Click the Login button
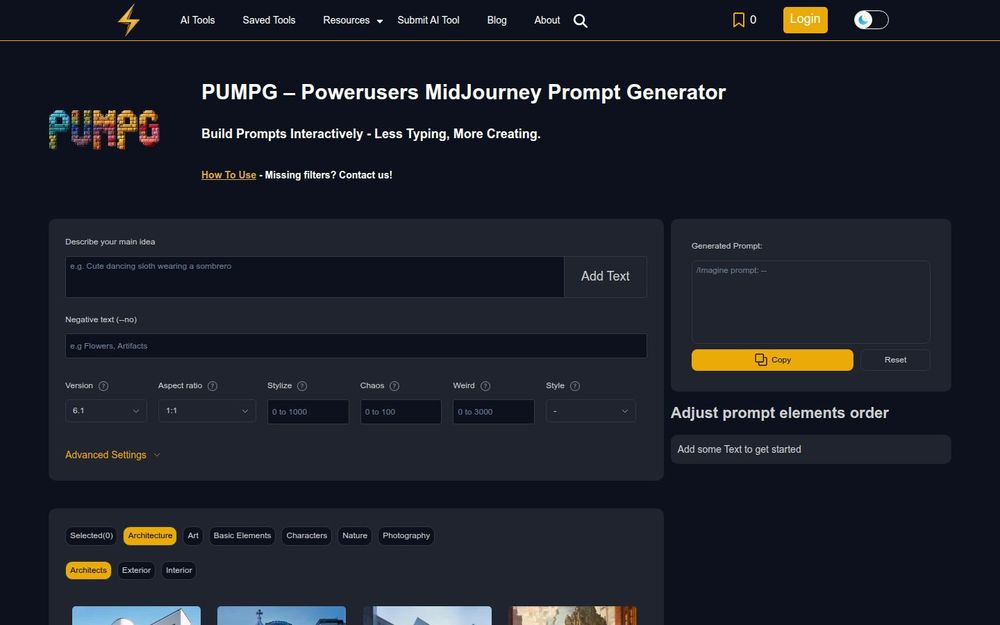The width and height of the screenshot is (1000, 625). pos(805,20)
